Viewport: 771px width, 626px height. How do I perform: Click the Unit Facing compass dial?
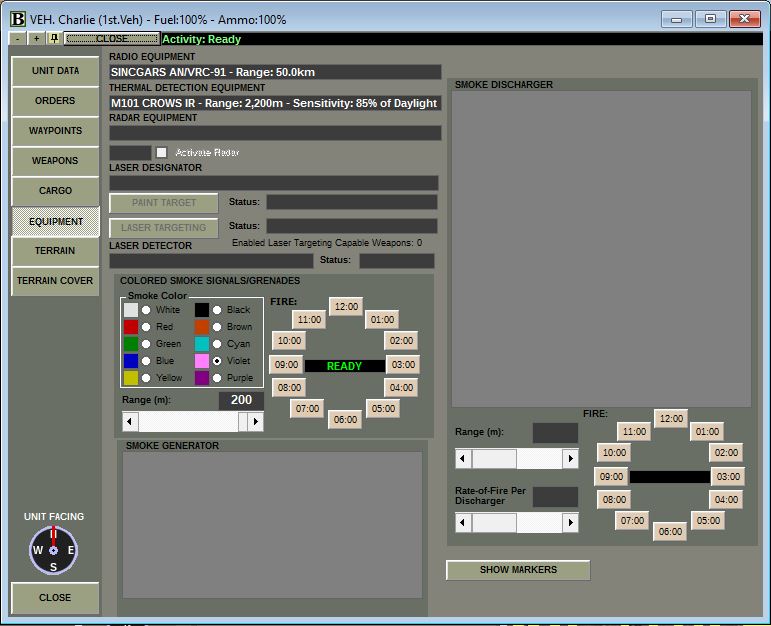point(54,550)
